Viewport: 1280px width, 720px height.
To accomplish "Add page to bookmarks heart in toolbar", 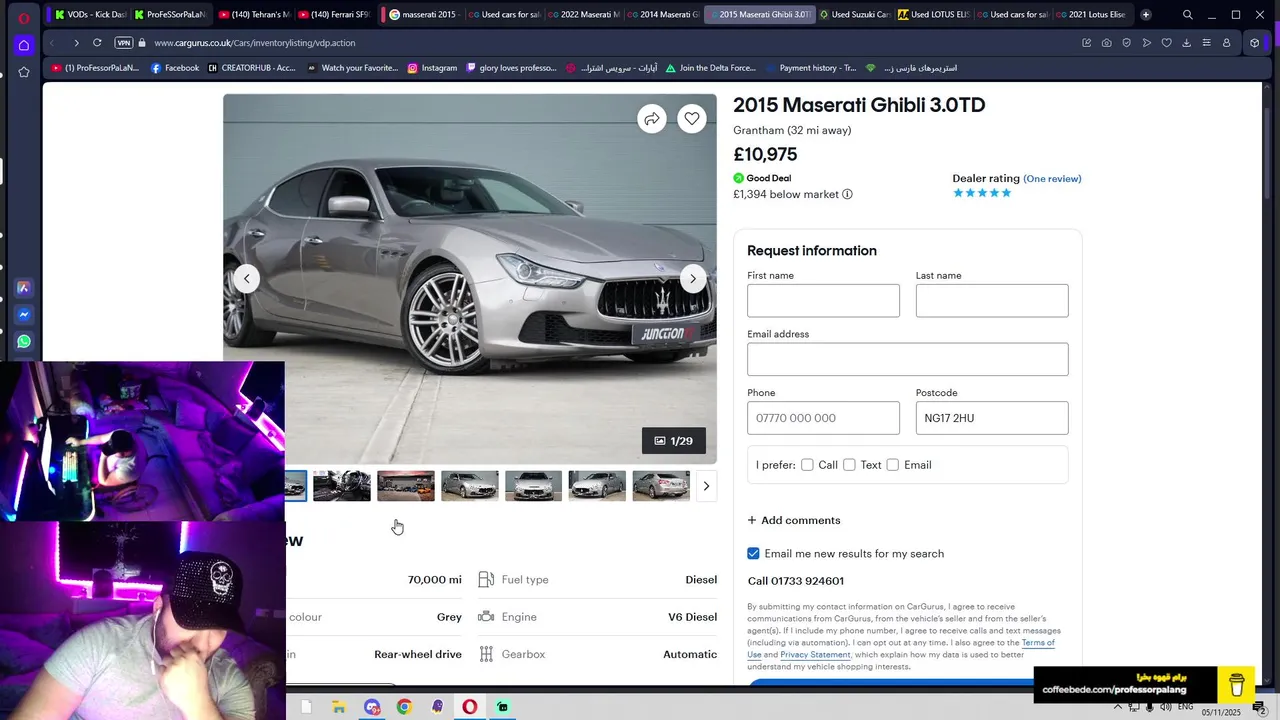I will (1166, 43).
